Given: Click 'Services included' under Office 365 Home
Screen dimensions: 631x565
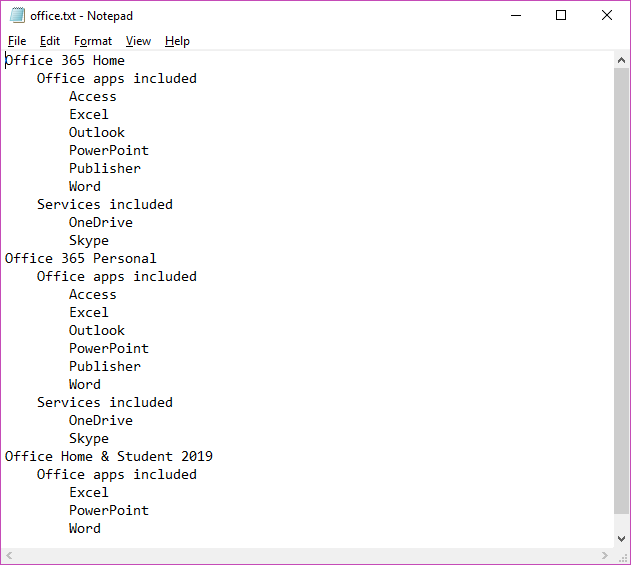Looking at the screenshot, I should [105, 204].
